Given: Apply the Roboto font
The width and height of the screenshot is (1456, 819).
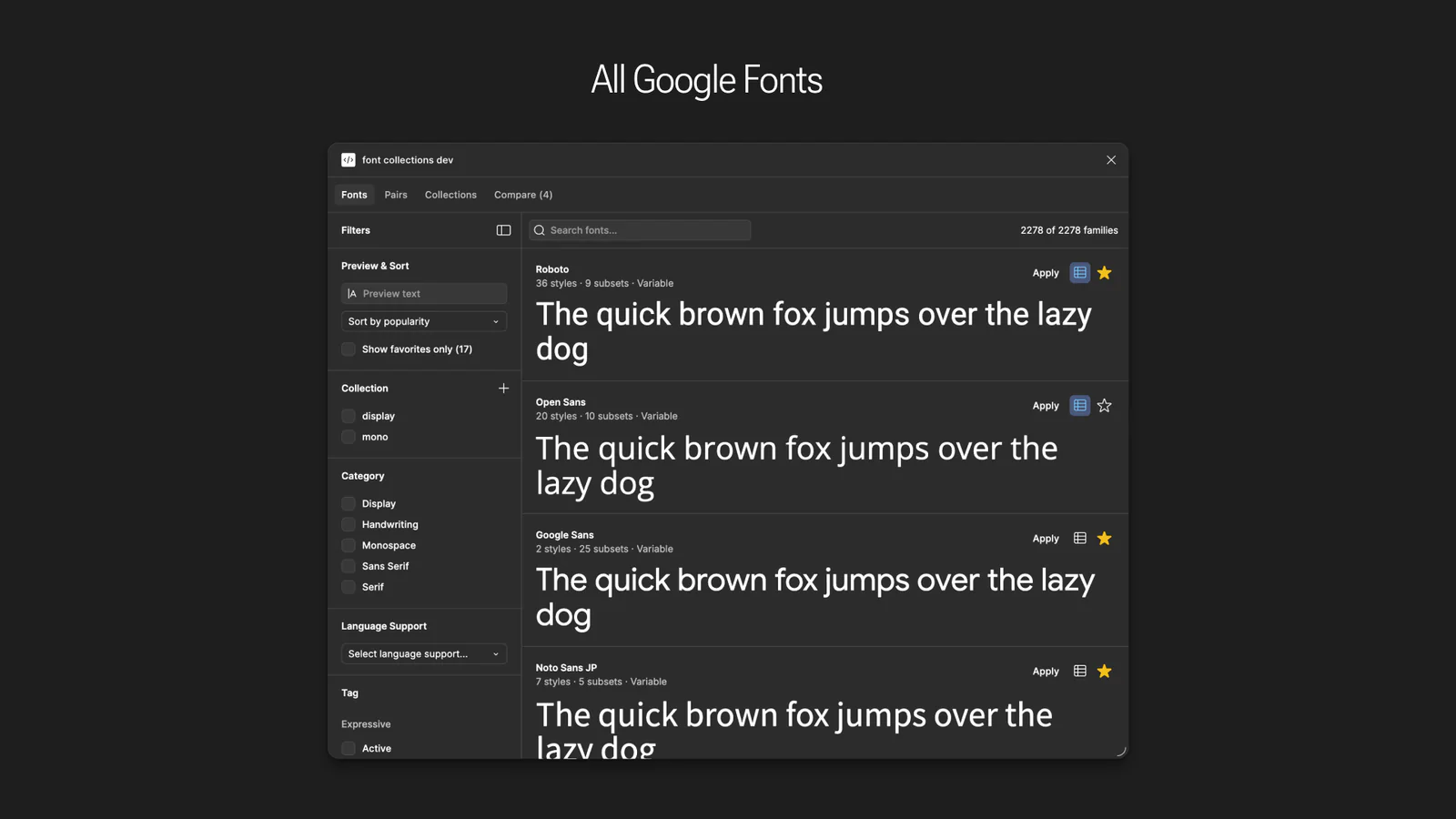Looking at the screenshot, I should [1046, 273].
